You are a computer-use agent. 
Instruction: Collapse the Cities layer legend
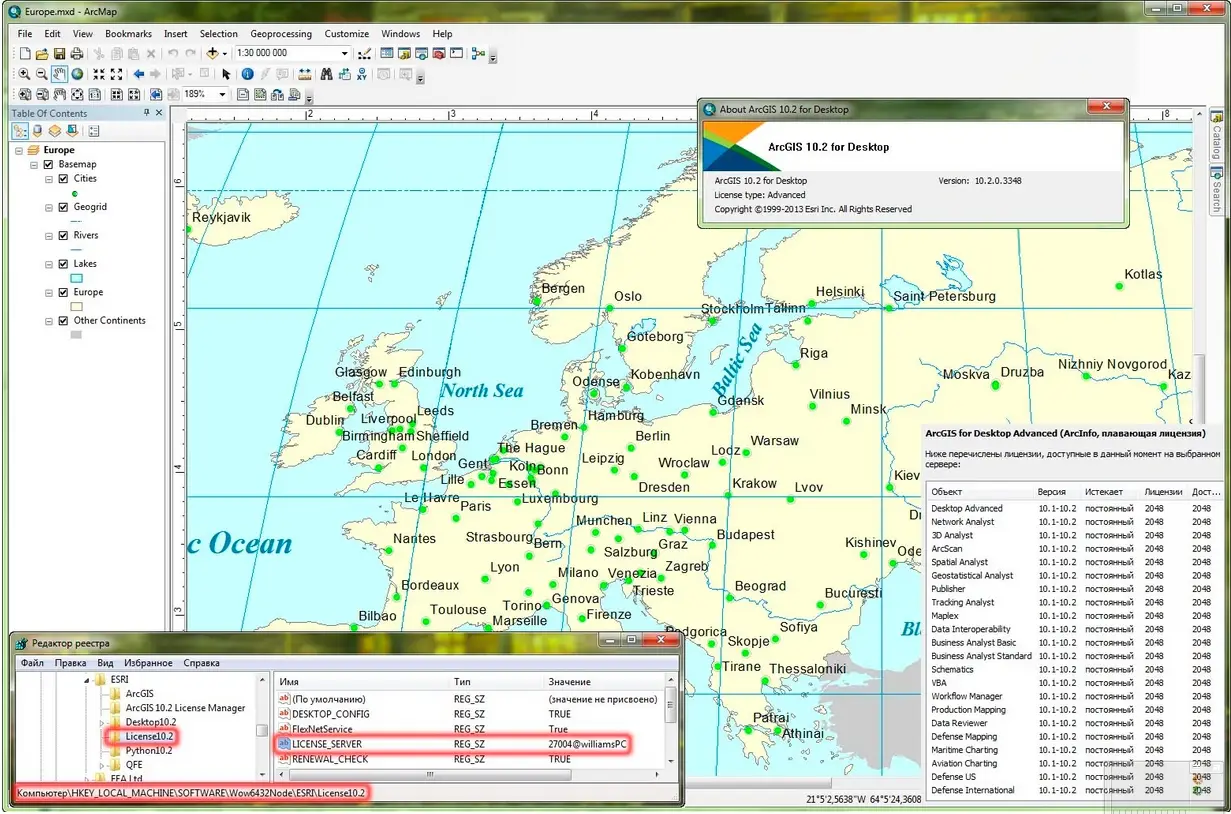point(50,179)
